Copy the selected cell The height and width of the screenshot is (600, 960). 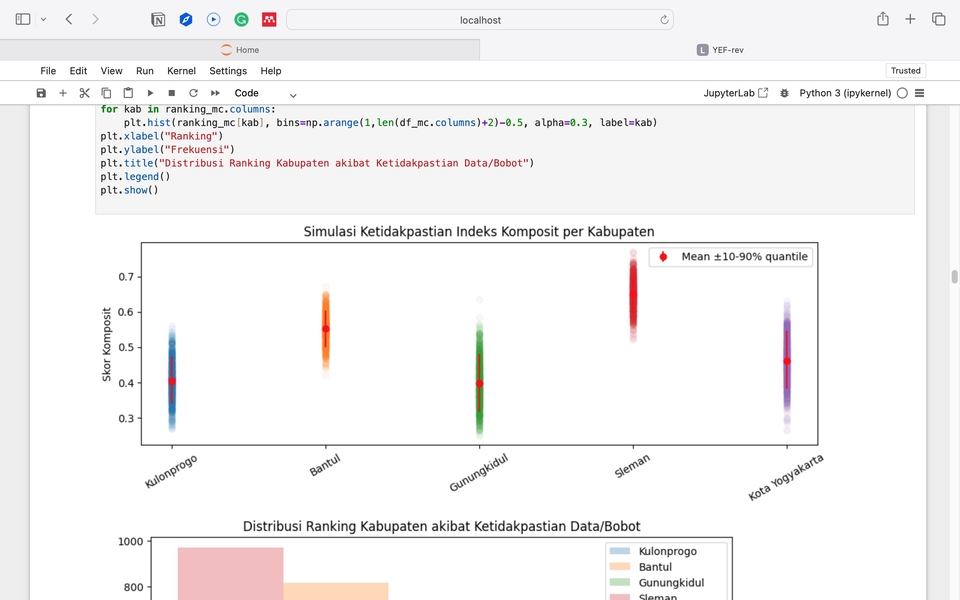(x=107, y=93)
